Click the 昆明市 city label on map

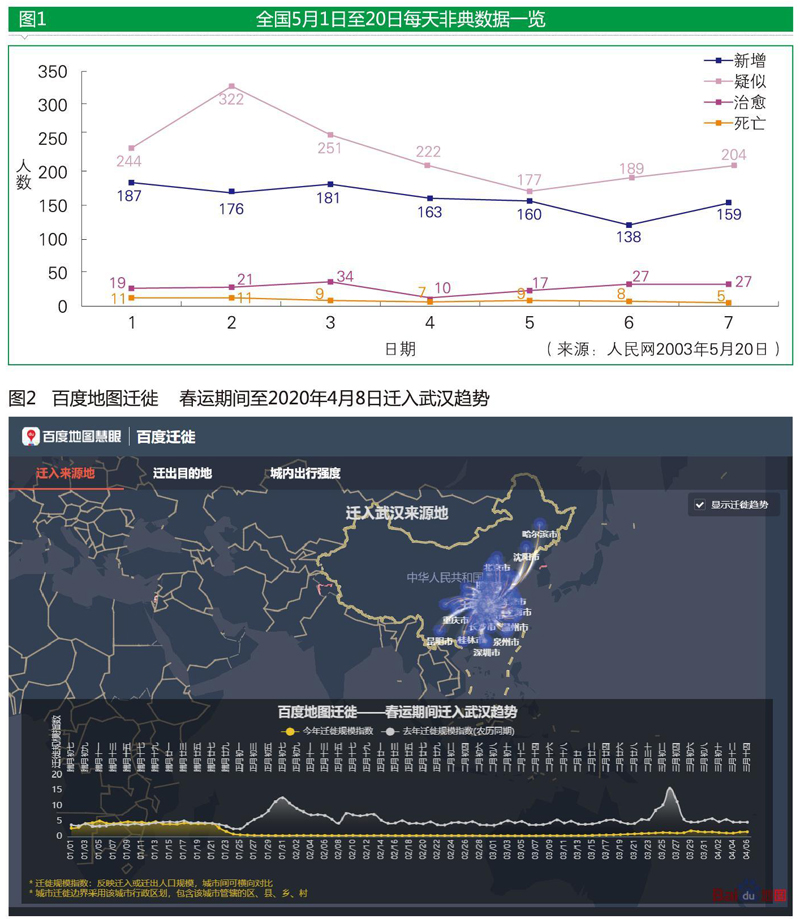click(440, 641)
